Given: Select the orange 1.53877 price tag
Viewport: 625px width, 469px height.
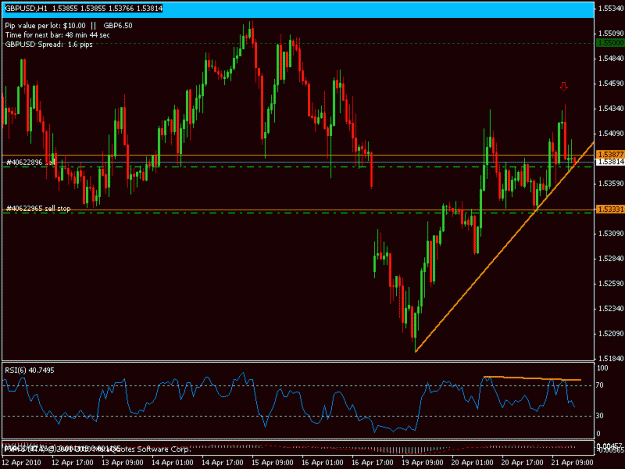Looking at the screenshot, I should [x=610, y=154].
